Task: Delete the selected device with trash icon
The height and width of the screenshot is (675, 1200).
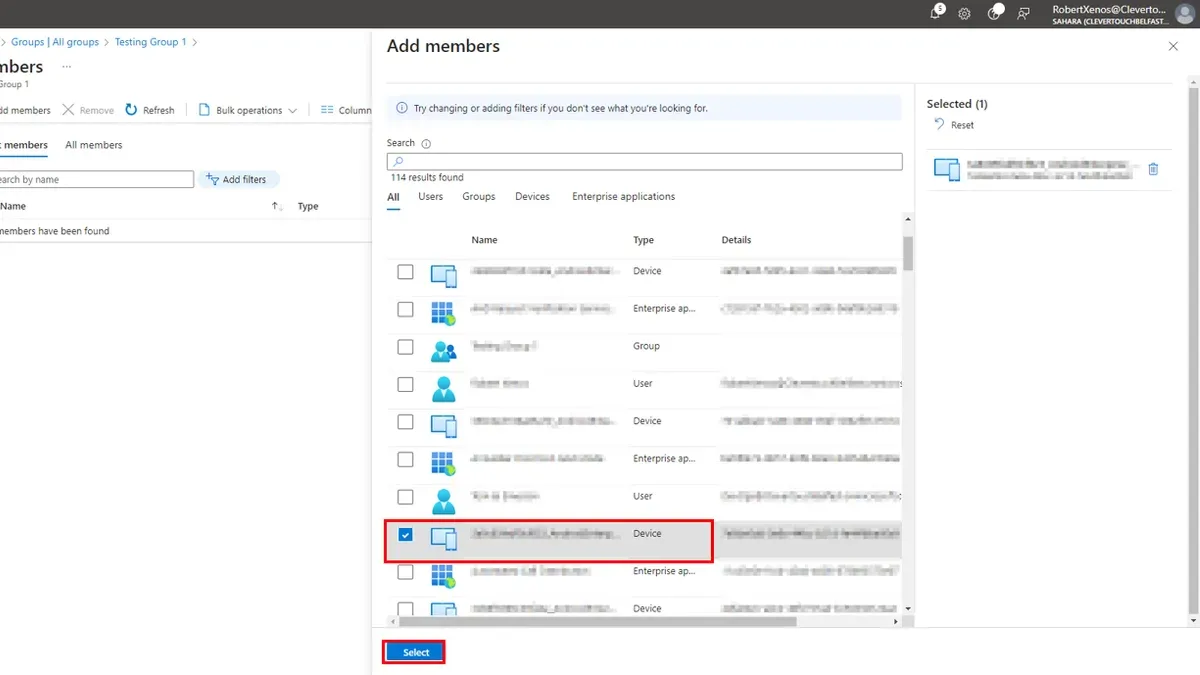Action: (x=1153, y=169)
